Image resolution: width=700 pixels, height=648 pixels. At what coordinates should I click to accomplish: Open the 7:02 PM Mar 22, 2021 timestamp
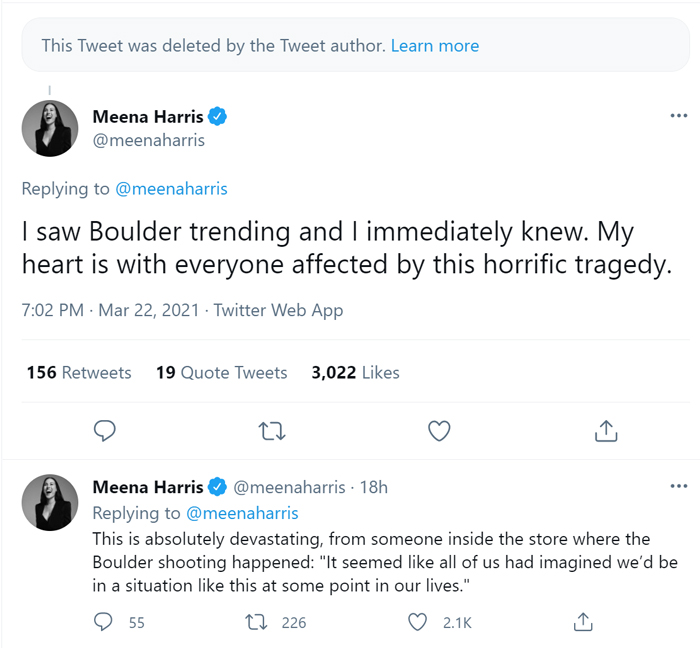point(108,310)
